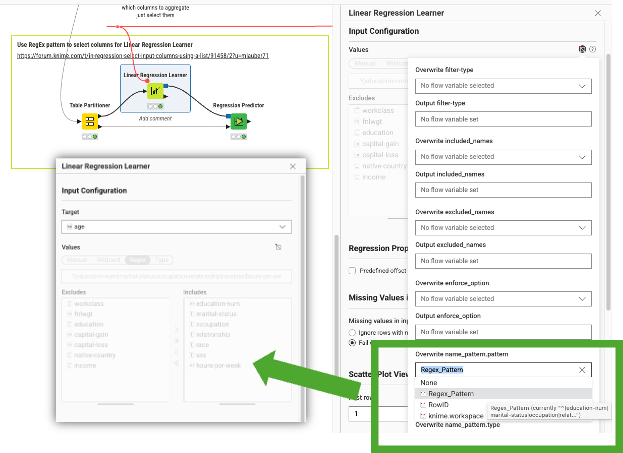This screenshot has width=623, height=453.
Task: Click the flow variable icon in the embedded dialog
Action: click(278, 246)
